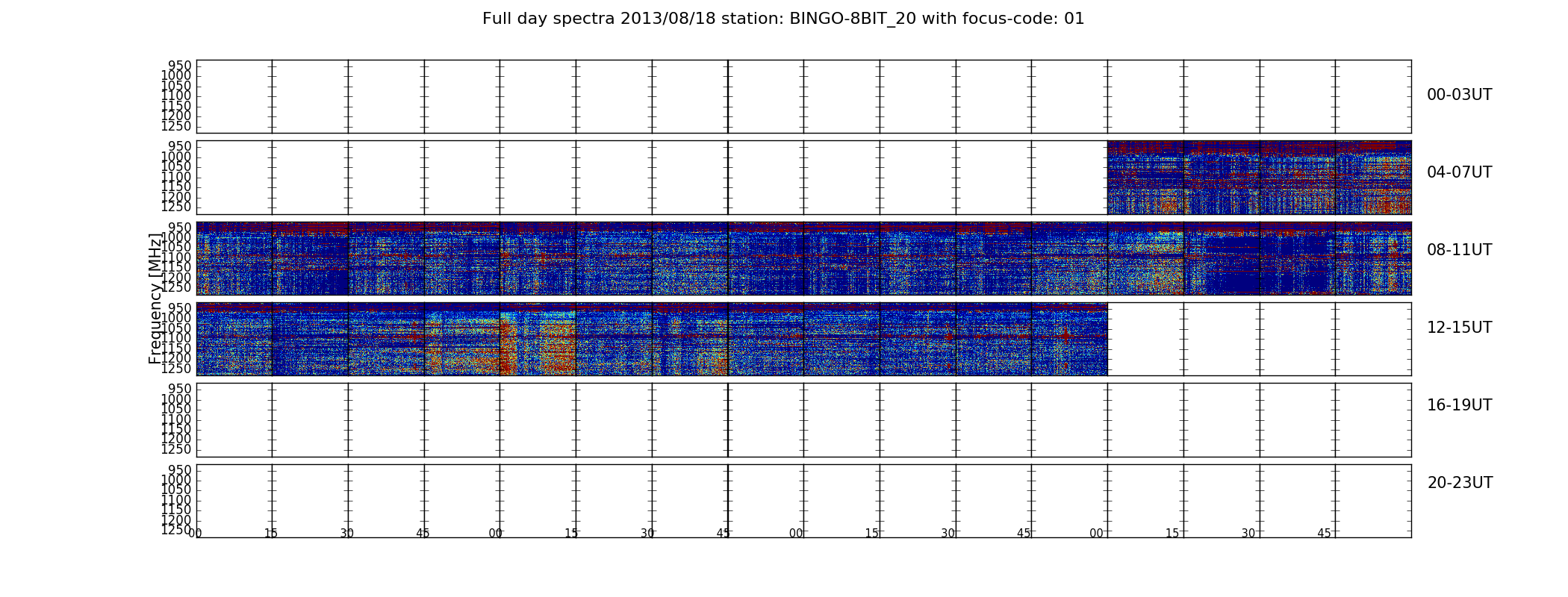This screenshot has height=597, width=1568.
Task: Select the '16-19UT' row label
Action: pyautogui.click(x=1459, y=405)
